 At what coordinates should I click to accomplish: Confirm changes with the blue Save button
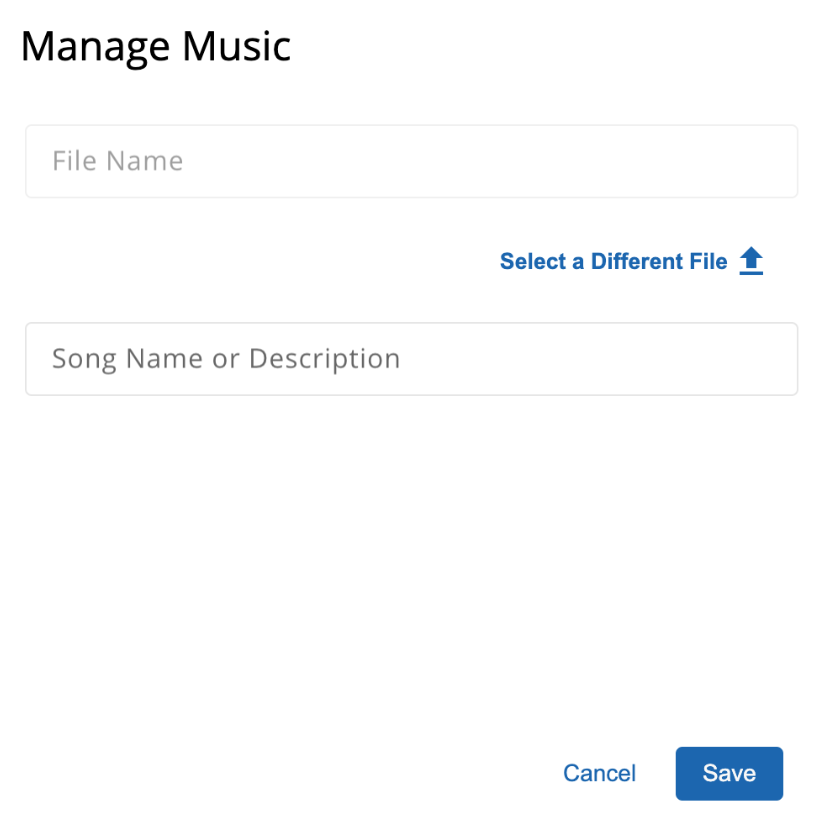click(729, 773)
